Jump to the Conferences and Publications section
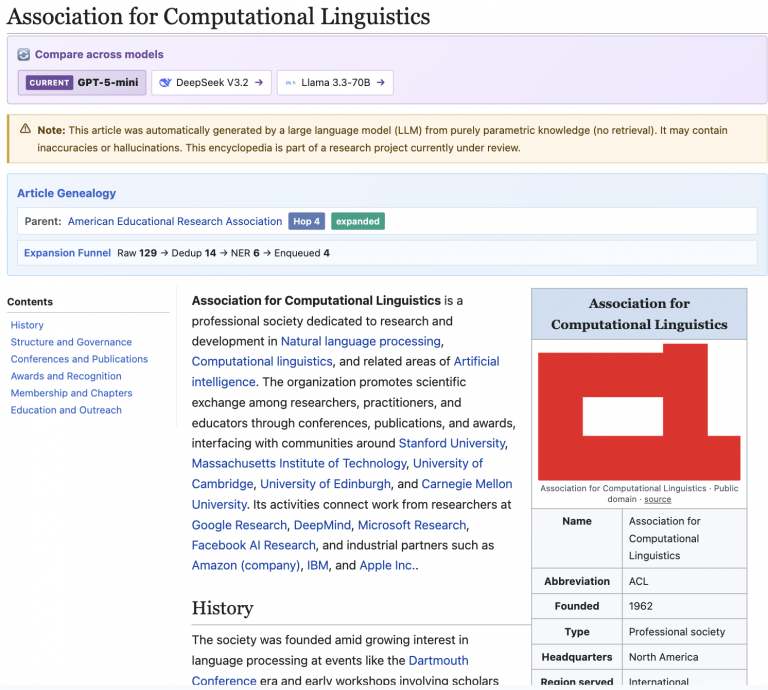768x690 pixels. coord(79,359)
